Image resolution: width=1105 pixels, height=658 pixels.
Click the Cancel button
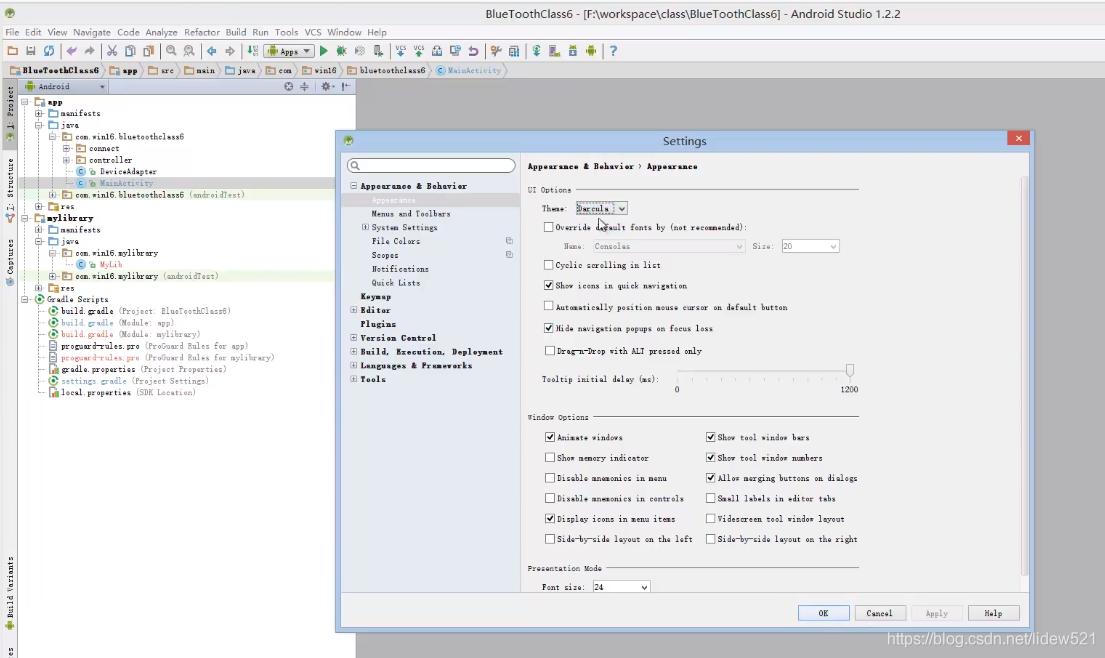(x=879, y=613)
